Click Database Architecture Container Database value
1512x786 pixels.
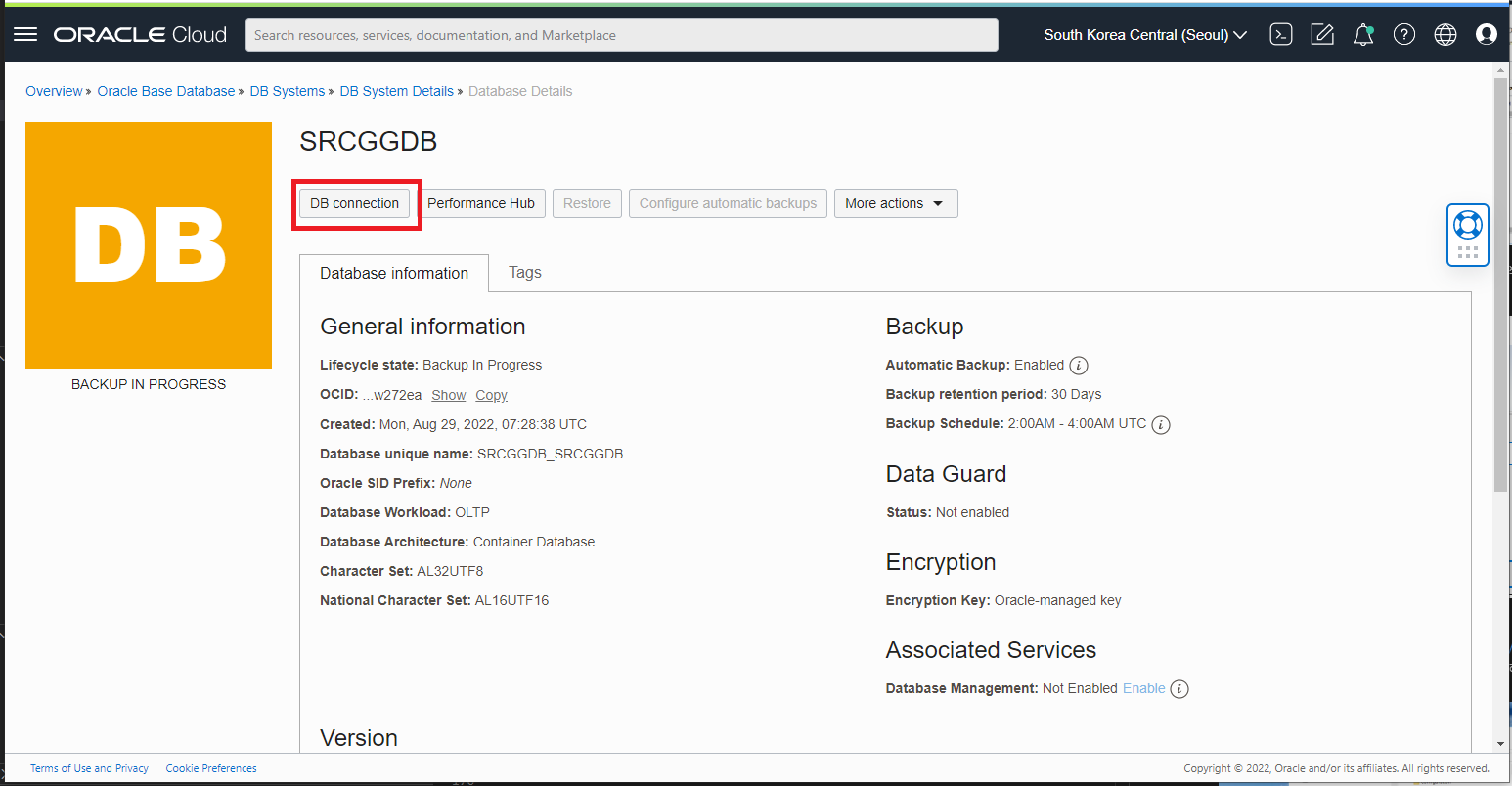click(x=534, y=542)
